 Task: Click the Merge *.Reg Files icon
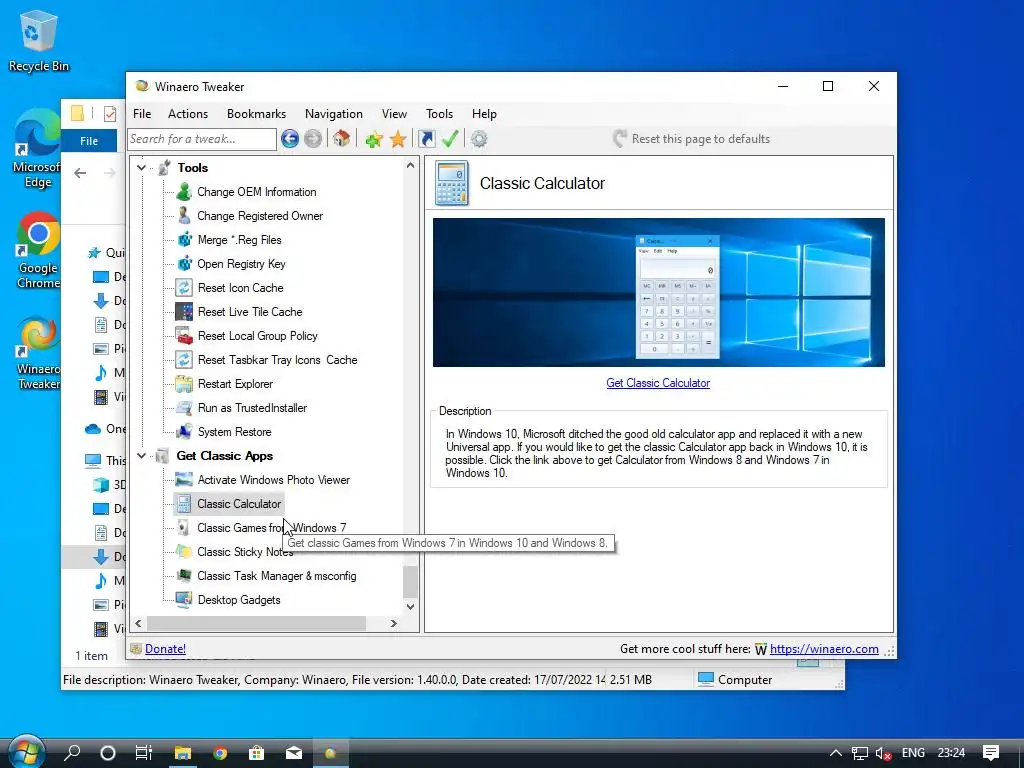coord(184,240)
